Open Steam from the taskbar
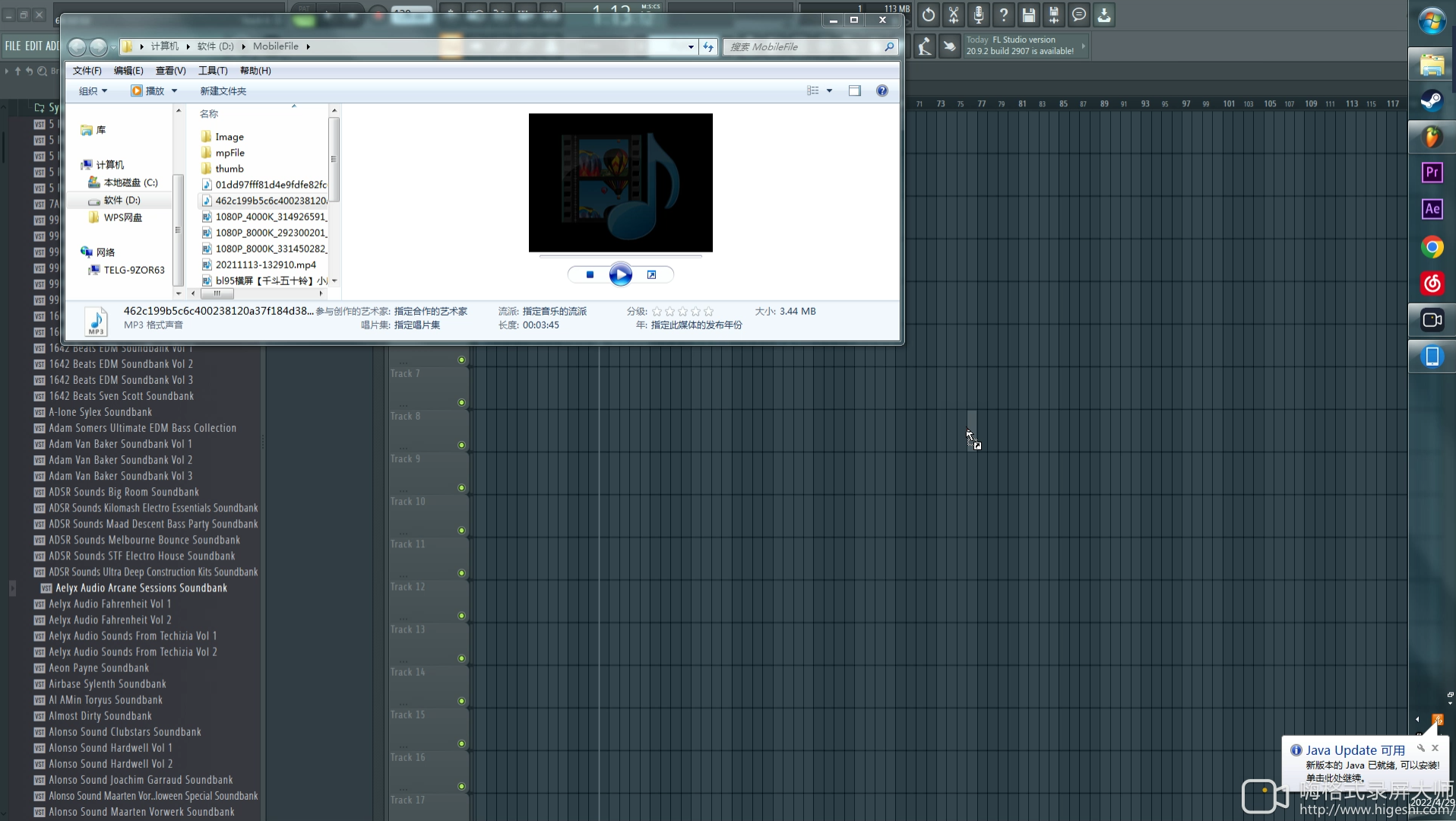Viewport: 1456px width, 821px height. (x=1432, y=101)
